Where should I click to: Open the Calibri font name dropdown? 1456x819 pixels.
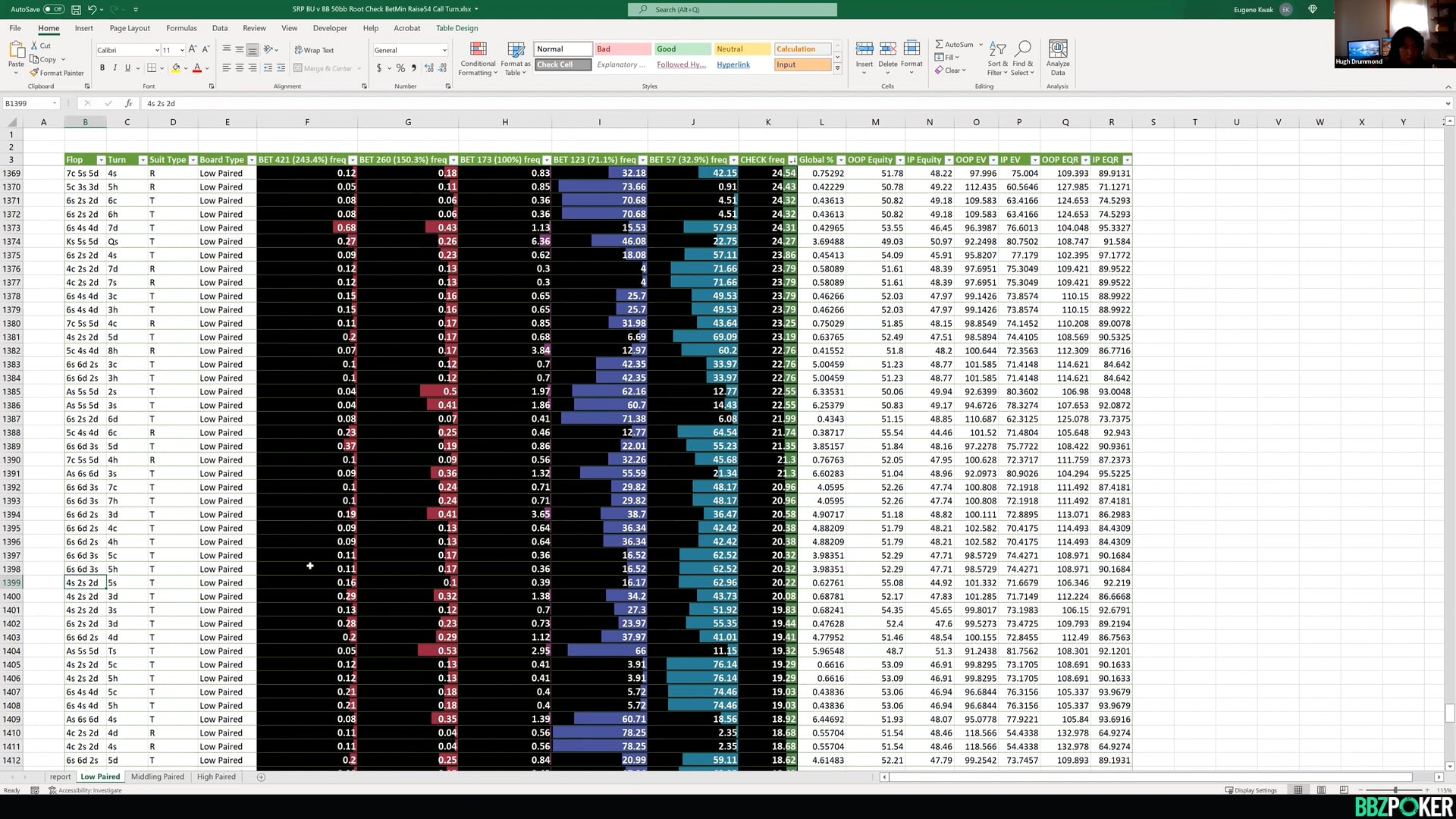click(x=157, y=50)
